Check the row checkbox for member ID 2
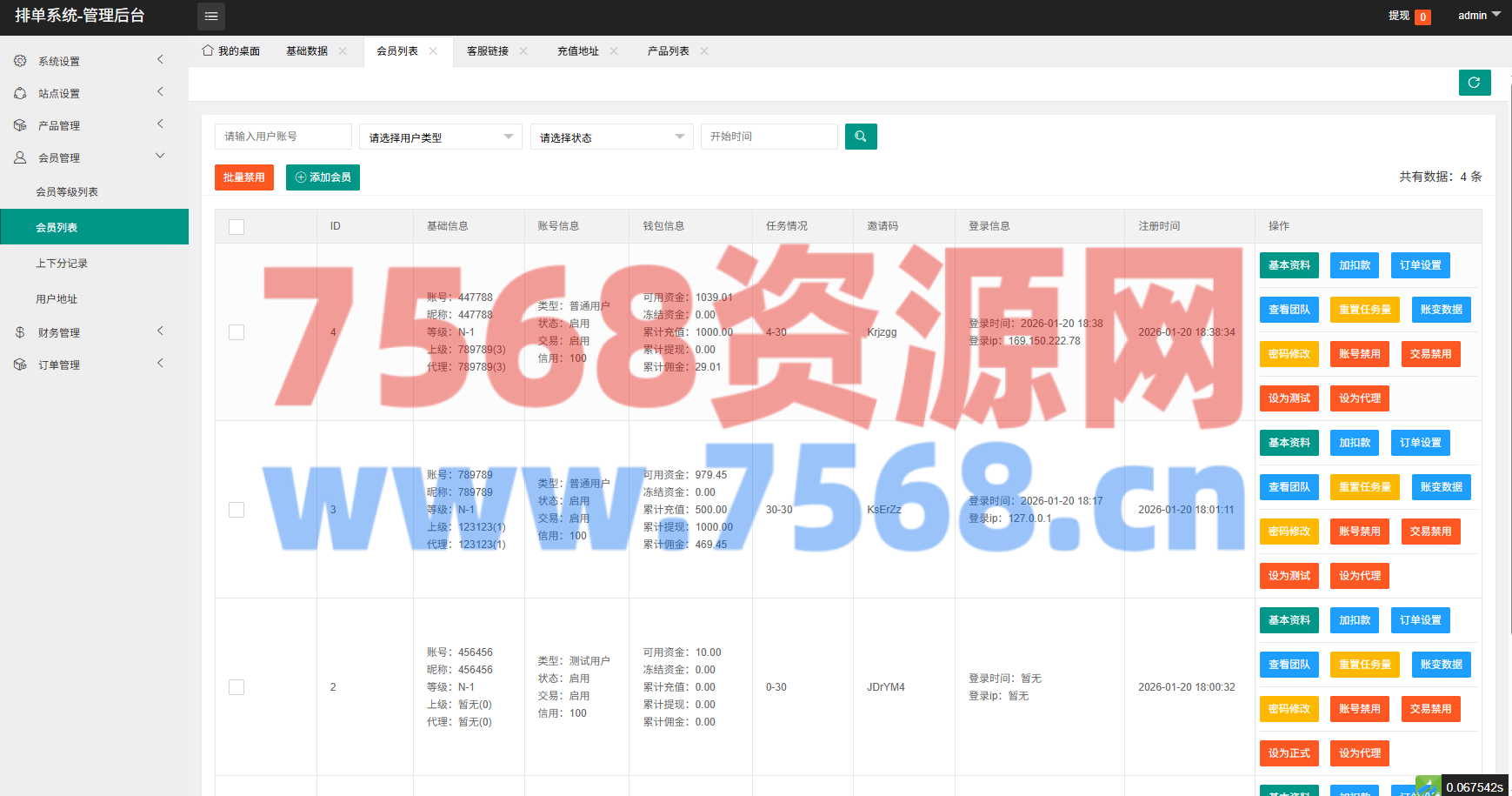Image resolution: width=1512 pixels, height=796 pixels. coord(236,687)
